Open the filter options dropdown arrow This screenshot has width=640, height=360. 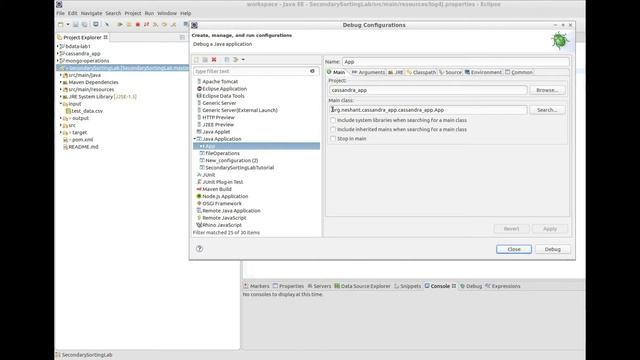click(x=243, y=60)
